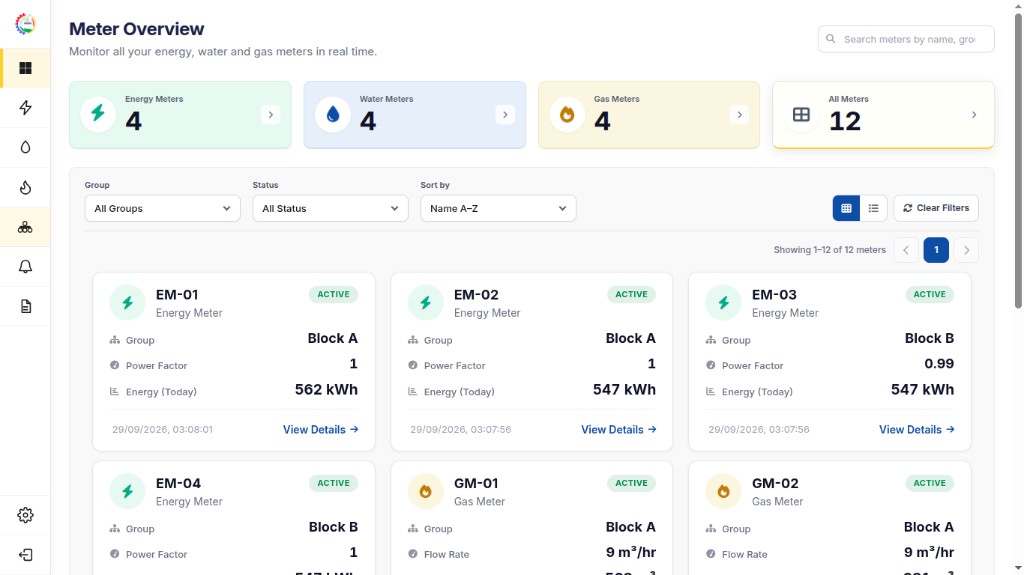Click the flame icon on the Gas Meters card
Viewport: 1024px width, 575px height.
click(x=567, y=114)
